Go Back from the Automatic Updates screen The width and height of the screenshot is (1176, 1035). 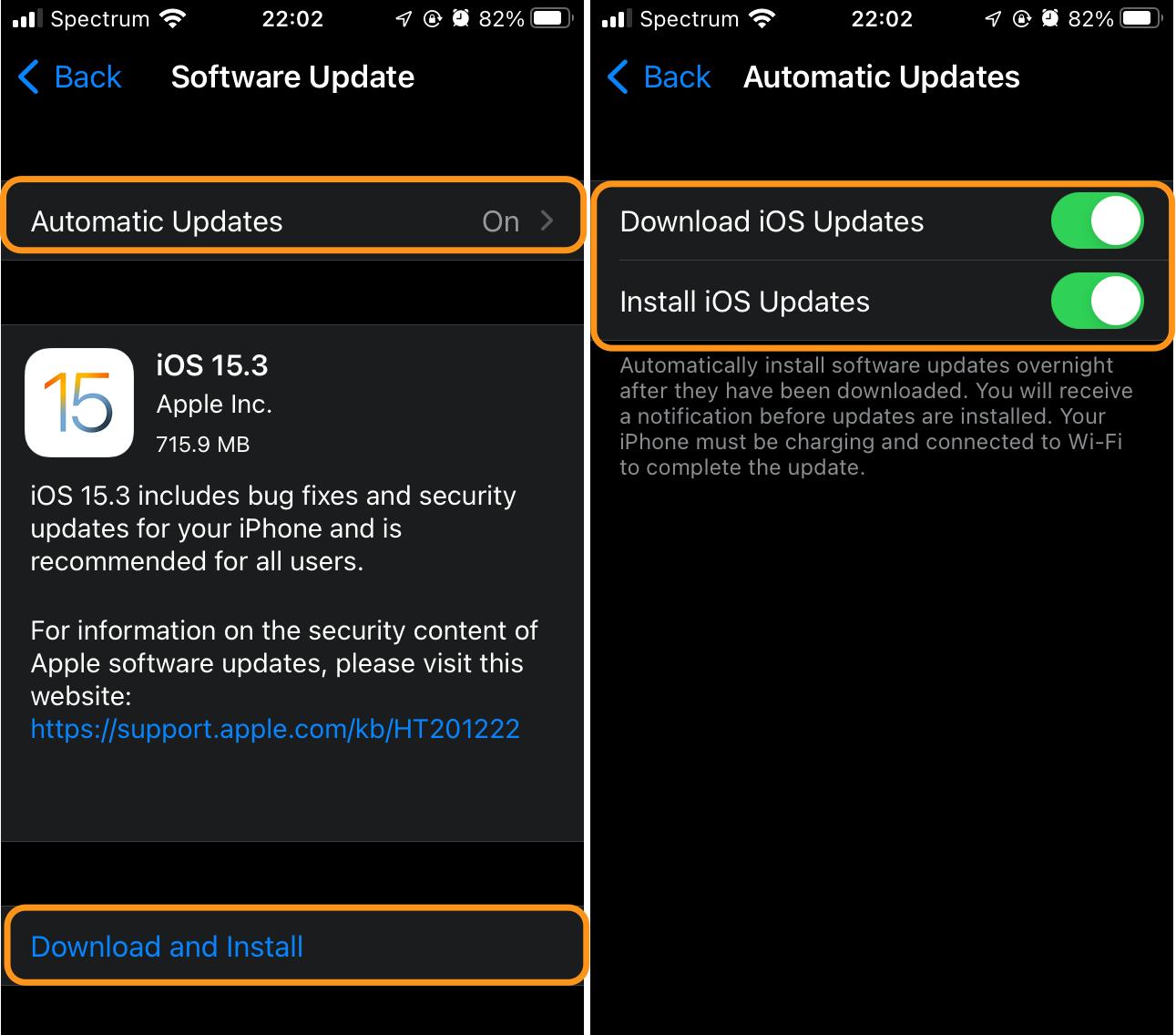[659, 77]
